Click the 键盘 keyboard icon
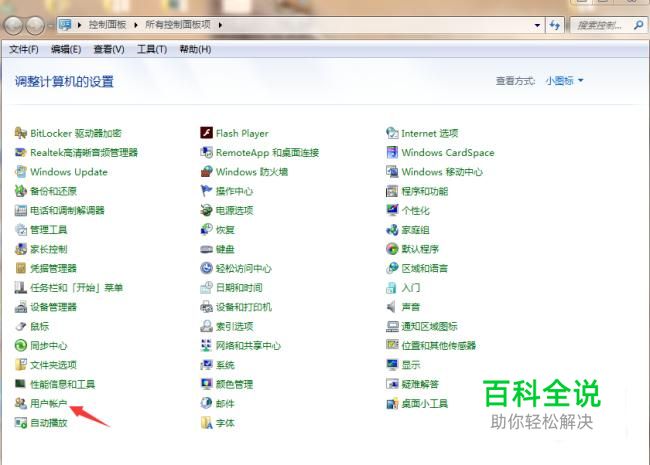The width and height of the screenshot is (650, 465). click(206, 249)
